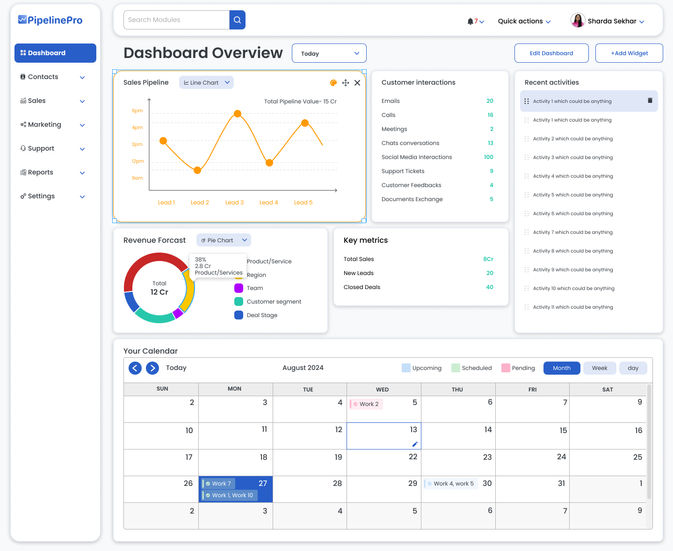The height and width of the screenshot is (551, 673).
Task: Expand the Contacts menu chevron
Action: [x=82, y=77]
